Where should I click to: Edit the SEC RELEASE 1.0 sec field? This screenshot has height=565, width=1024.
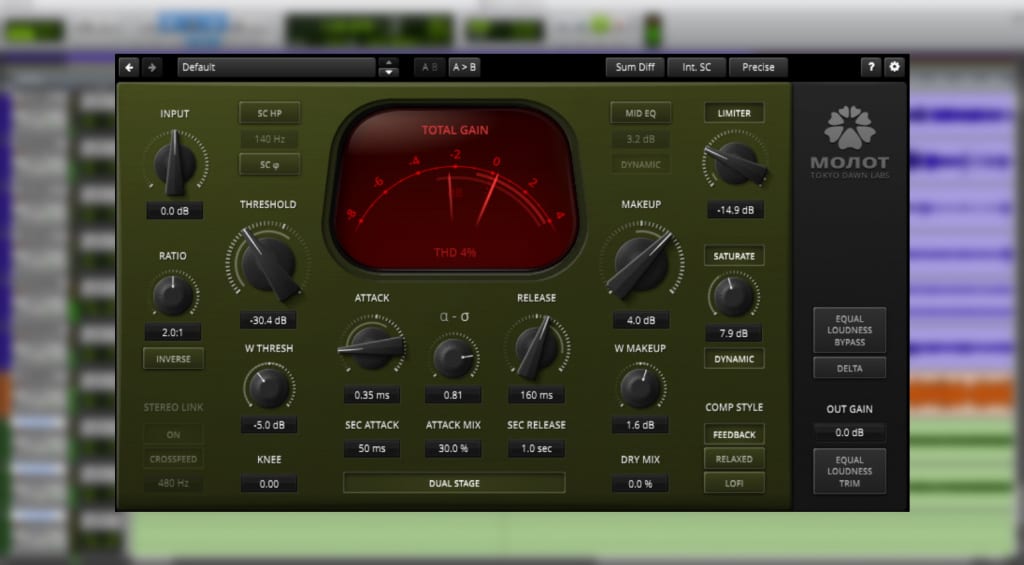coord(536,449)
